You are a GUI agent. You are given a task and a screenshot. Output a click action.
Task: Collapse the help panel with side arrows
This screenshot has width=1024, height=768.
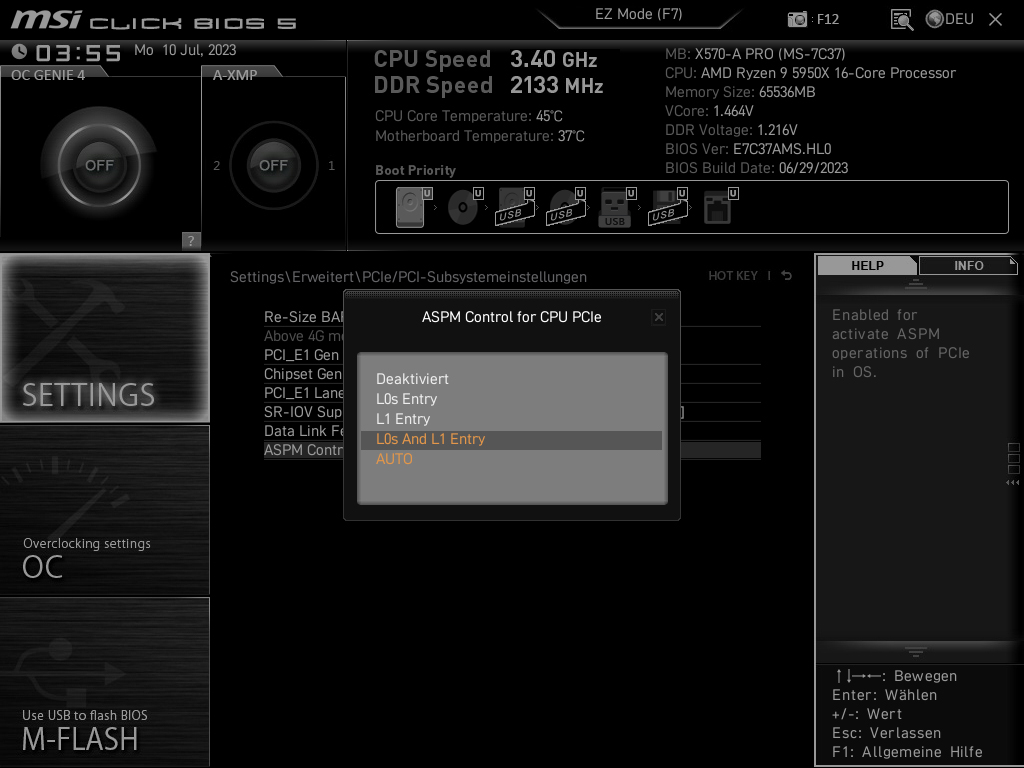1013,483
